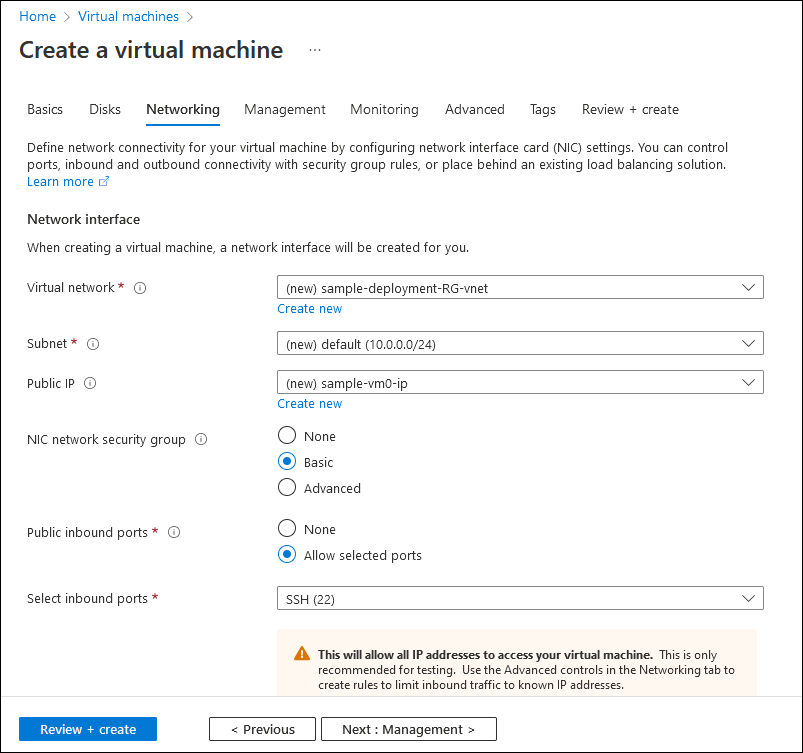Image resolution: width=803 pixels, height=753 pixels.
Task: Click the ellipsis next to the page title
Action: (314, 49)
